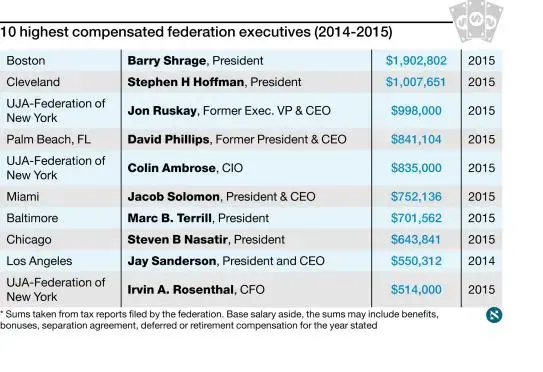
Task: Click Colin Ambrose, CIO entry
Action: coord(185,168)
